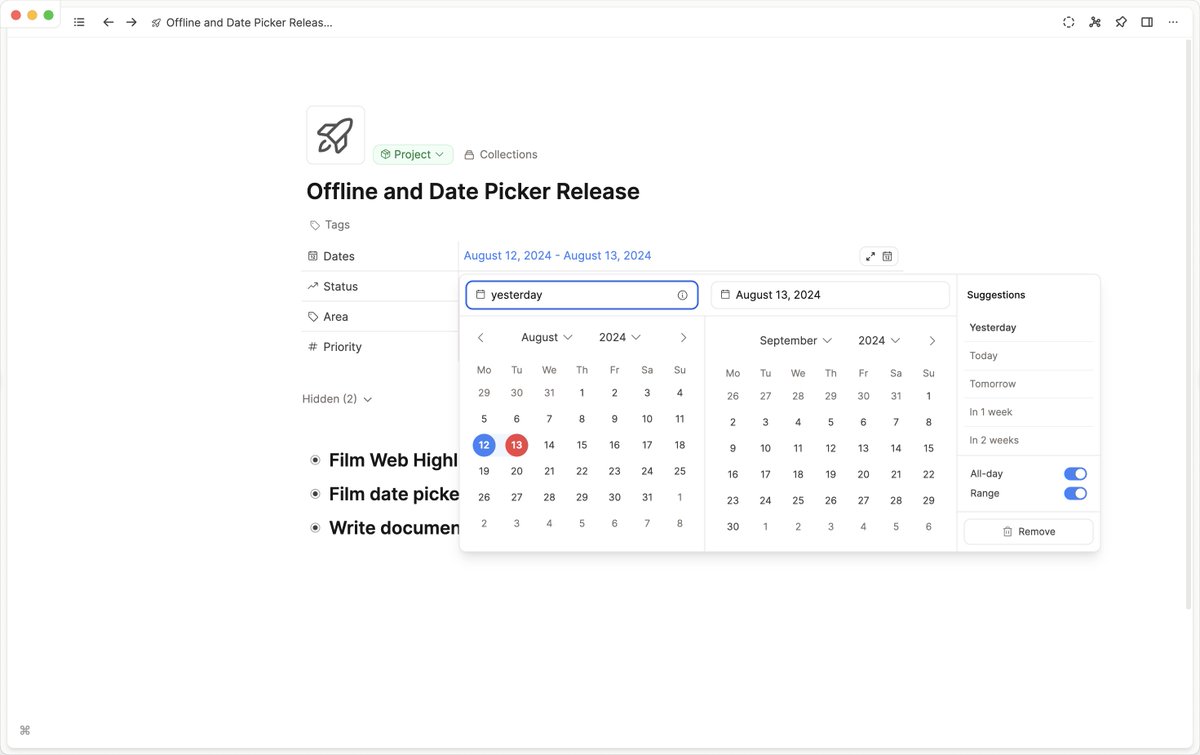The image size is (1200, 755).
Task: Click the expand arrows icon beside Dates
Action: [x=870, y=256]
